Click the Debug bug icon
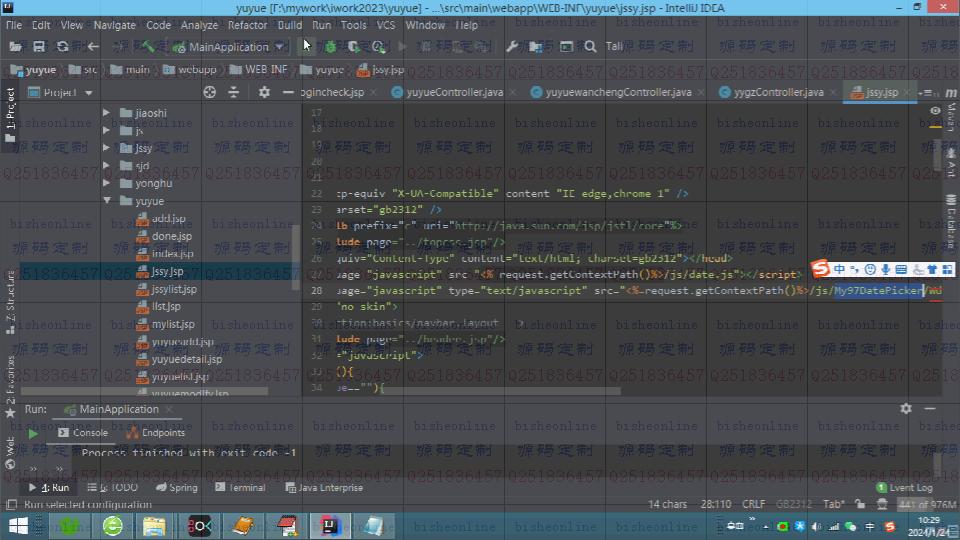The width and height of the screenshot is (960, 540). tap(331, 47)
